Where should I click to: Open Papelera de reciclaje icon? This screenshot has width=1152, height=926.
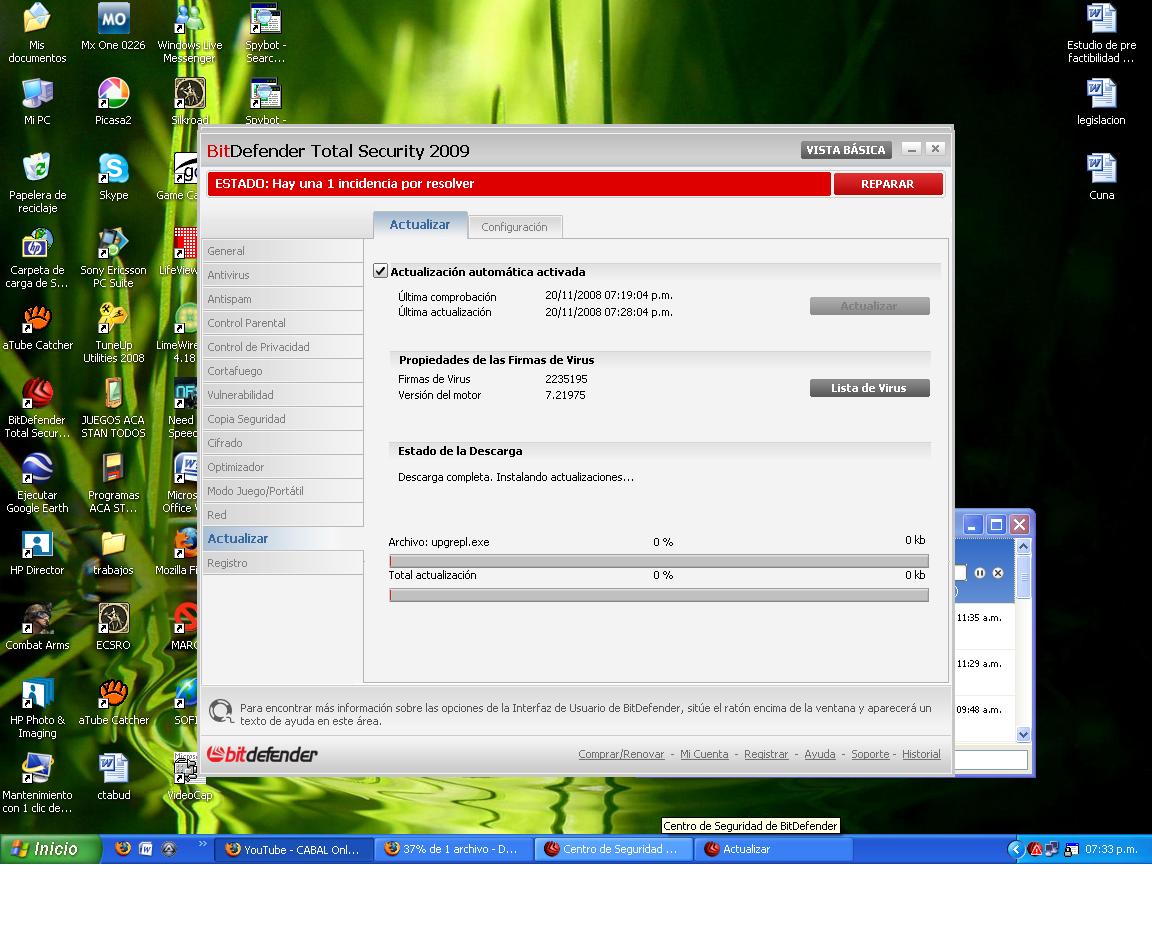37,184
